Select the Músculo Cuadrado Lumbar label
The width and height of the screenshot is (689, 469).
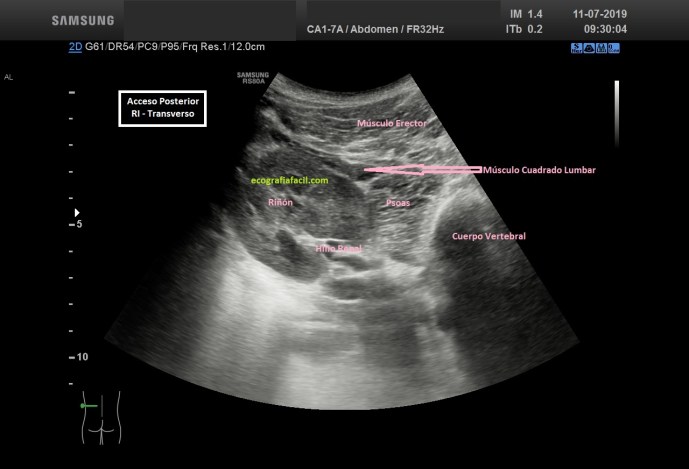click(x=539, y=170)
